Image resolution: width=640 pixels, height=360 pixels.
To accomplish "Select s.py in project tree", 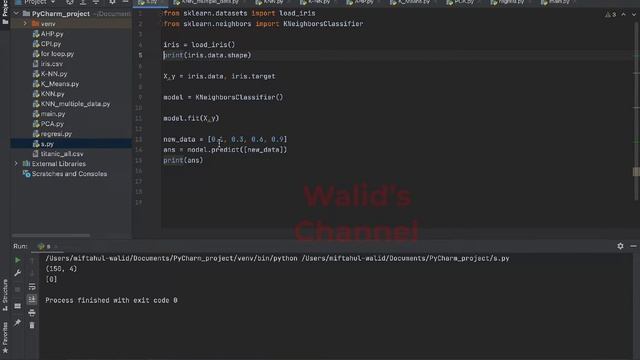I will pos(43,144).
